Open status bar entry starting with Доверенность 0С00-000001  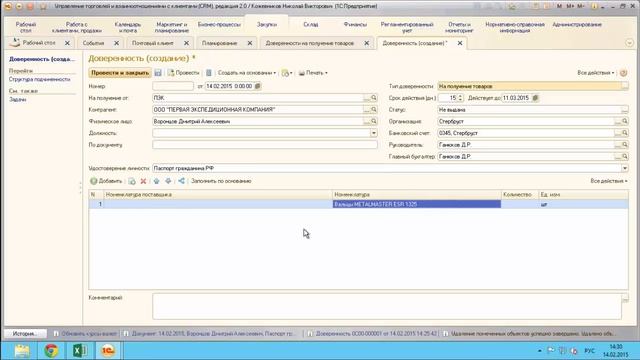372,333
